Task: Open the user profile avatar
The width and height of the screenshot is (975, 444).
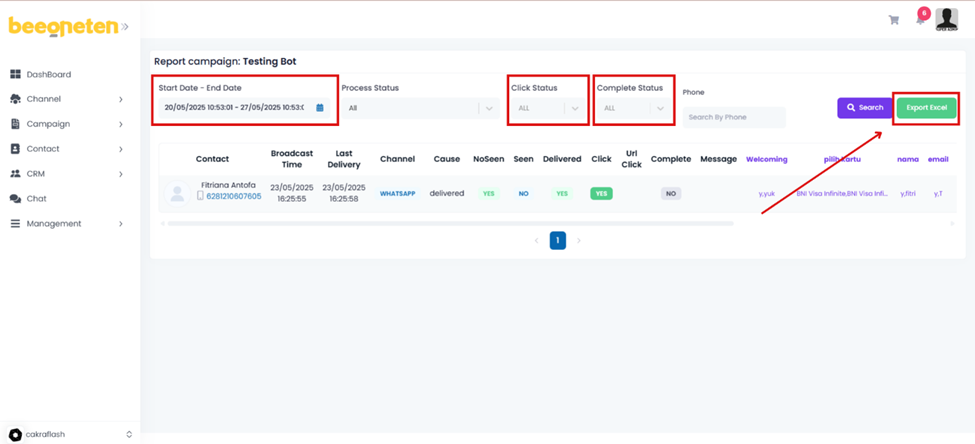Action: coord(946,19)
